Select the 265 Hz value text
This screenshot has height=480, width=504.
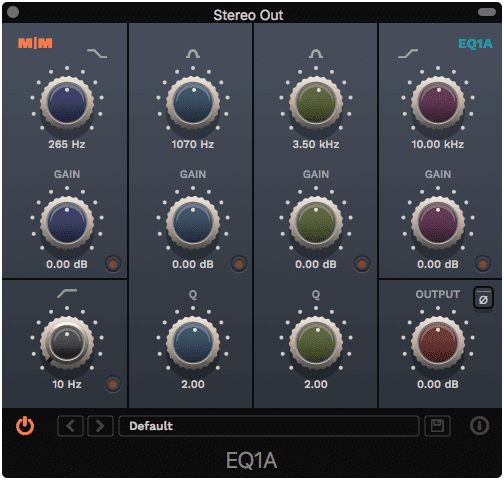coord(67,144)
